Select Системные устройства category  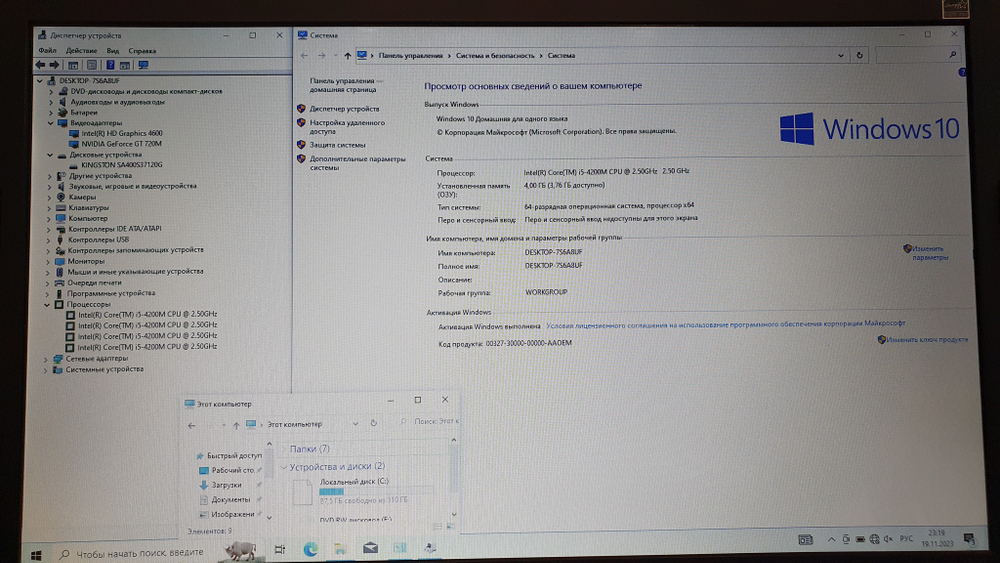point(105,369)
